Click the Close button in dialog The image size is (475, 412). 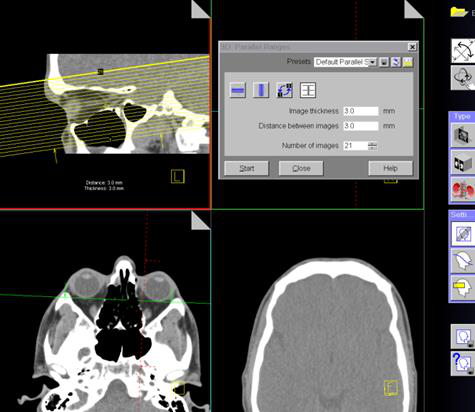(x=301, y=168)
